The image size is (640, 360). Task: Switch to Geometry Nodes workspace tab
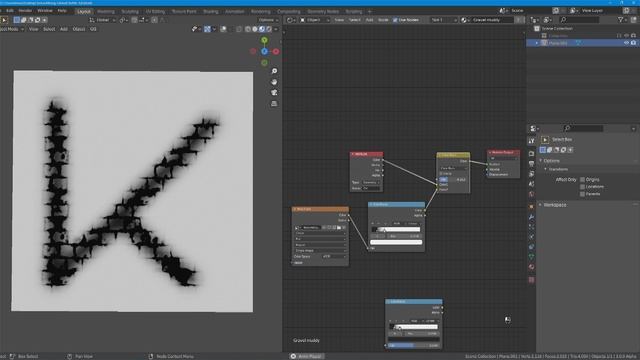pyautogui.click(x=323, y=11)
